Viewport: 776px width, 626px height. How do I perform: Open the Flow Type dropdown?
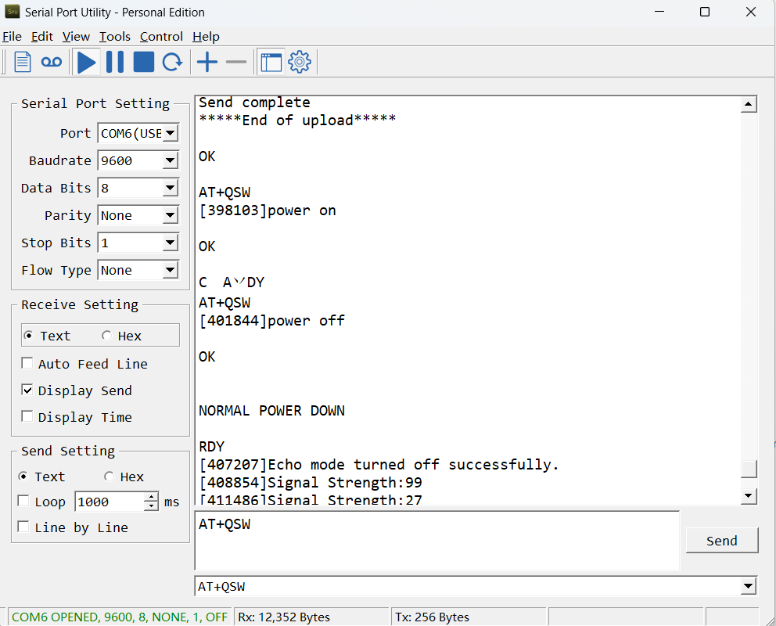click(x=170, y=270)
